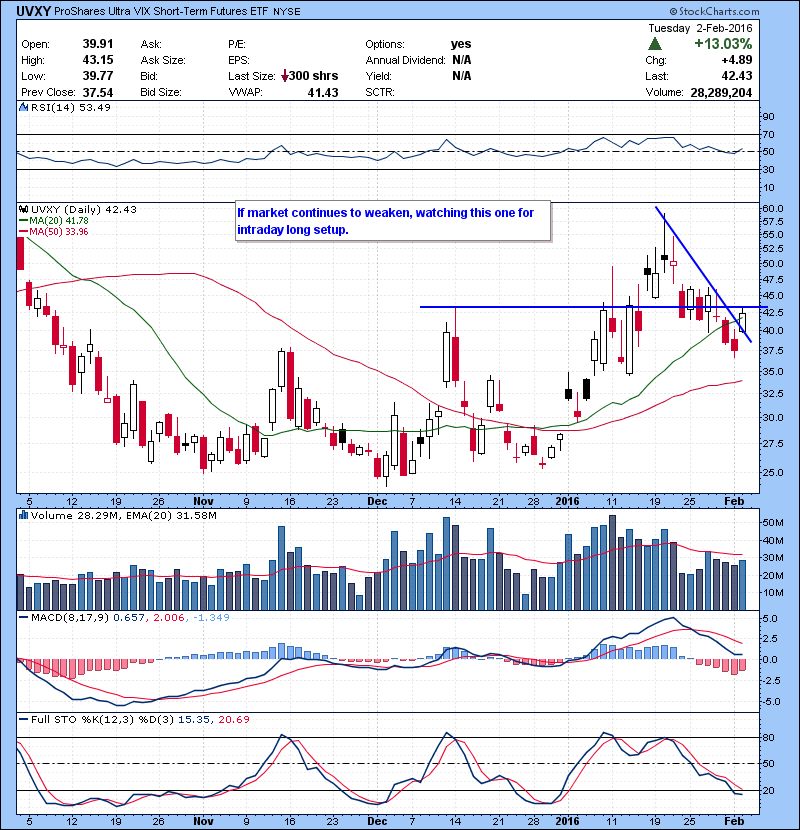Click the stochastic 80 axis label
800x830 pixels.
768,738
